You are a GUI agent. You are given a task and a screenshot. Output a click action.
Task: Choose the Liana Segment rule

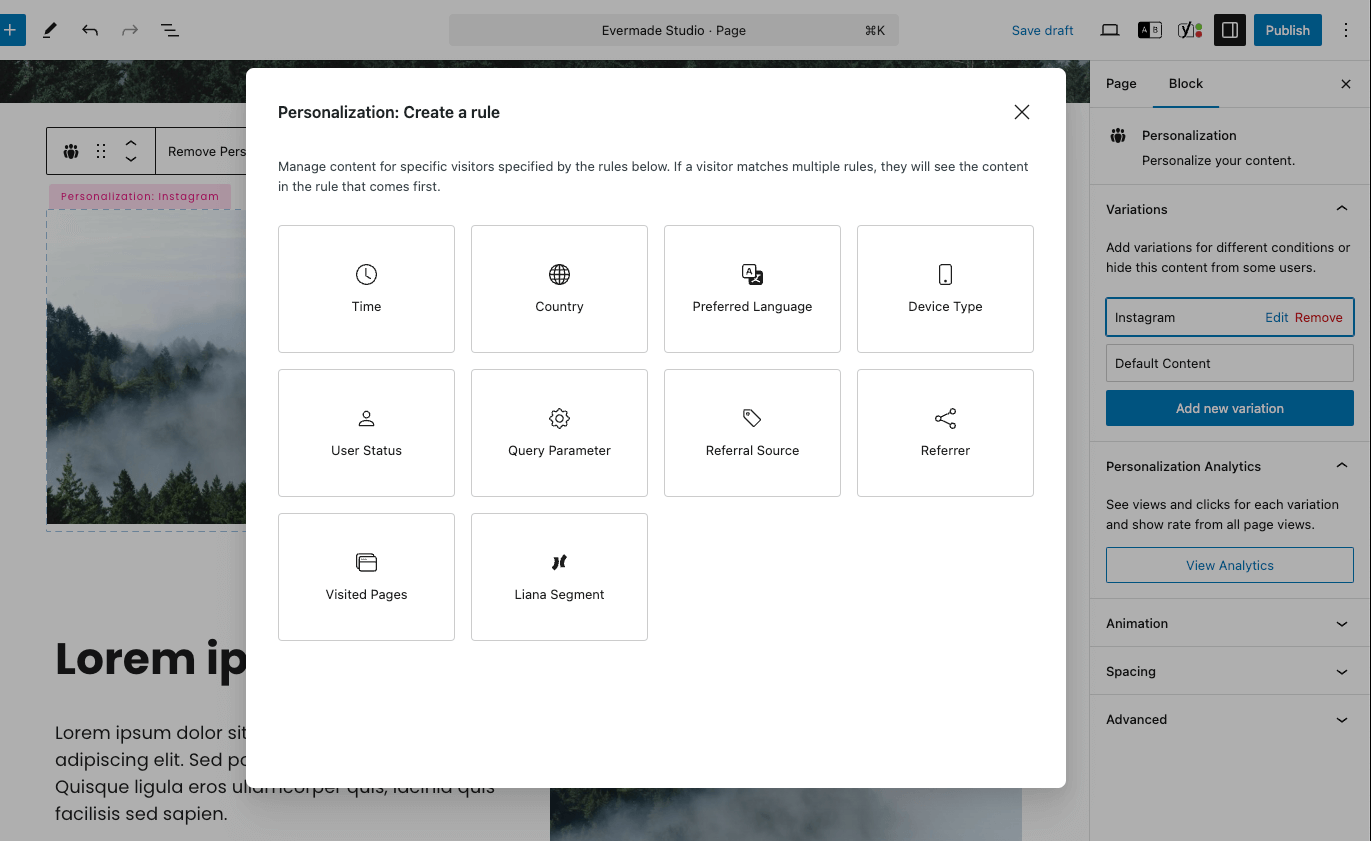[559, 577]
